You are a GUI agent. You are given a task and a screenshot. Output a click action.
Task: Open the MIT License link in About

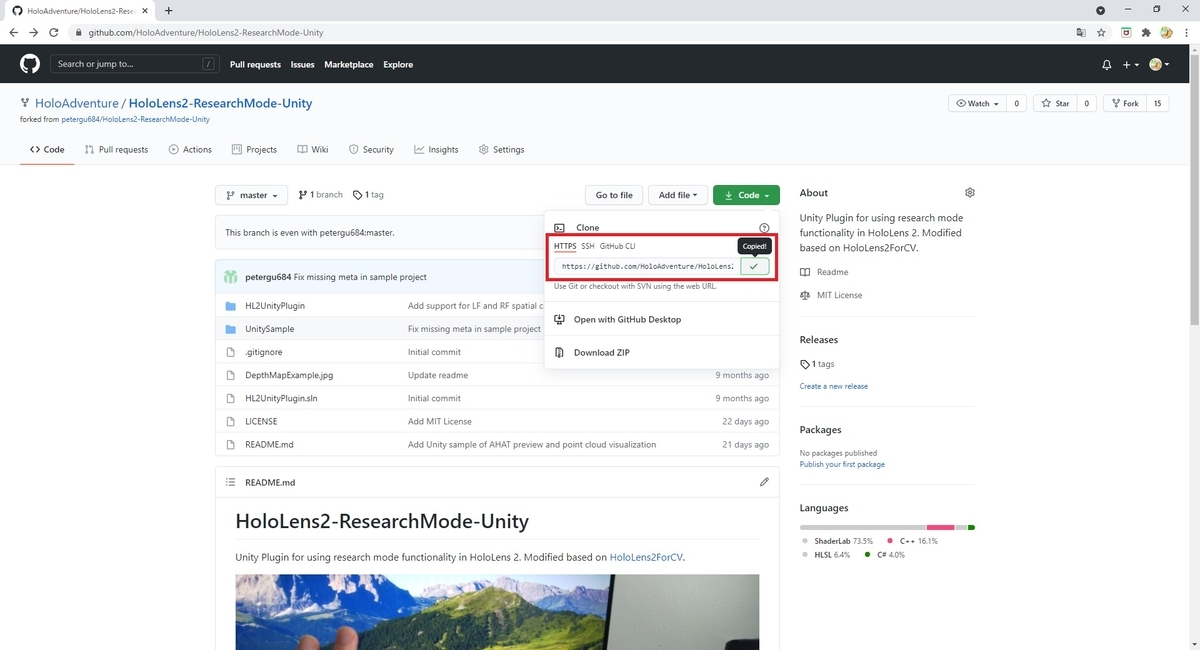click(839, 295)
